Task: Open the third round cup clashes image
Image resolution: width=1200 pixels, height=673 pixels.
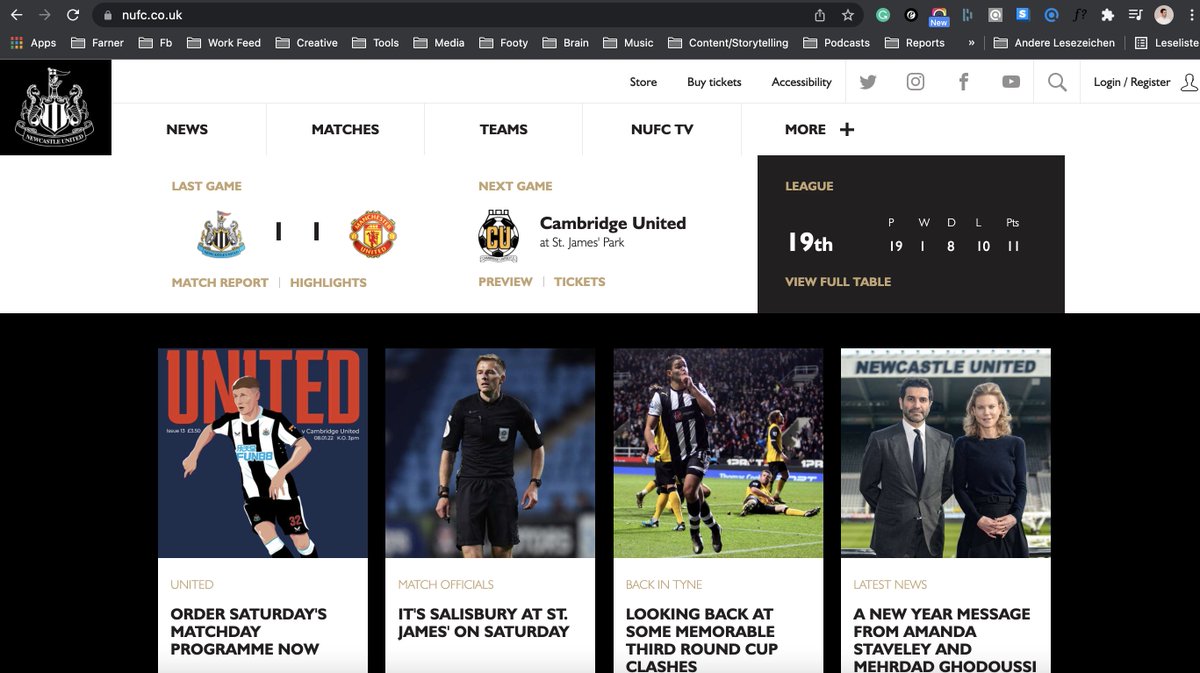Action: (x=718, y=453)
